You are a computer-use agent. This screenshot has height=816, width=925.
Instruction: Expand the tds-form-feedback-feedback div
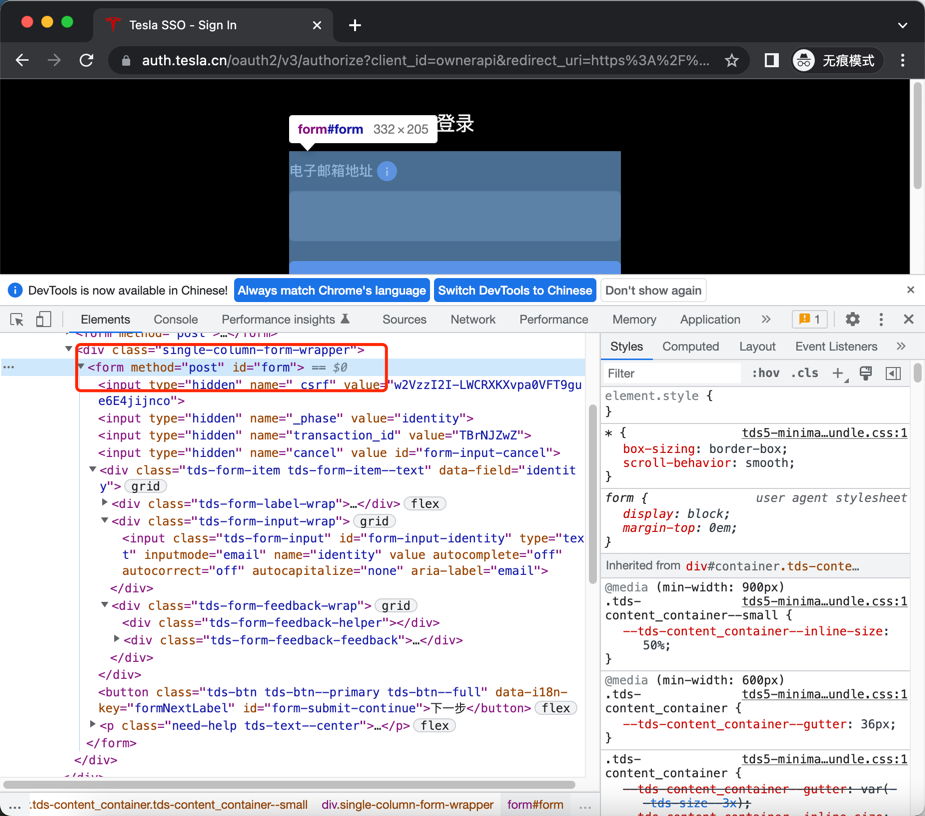[117, 639]
